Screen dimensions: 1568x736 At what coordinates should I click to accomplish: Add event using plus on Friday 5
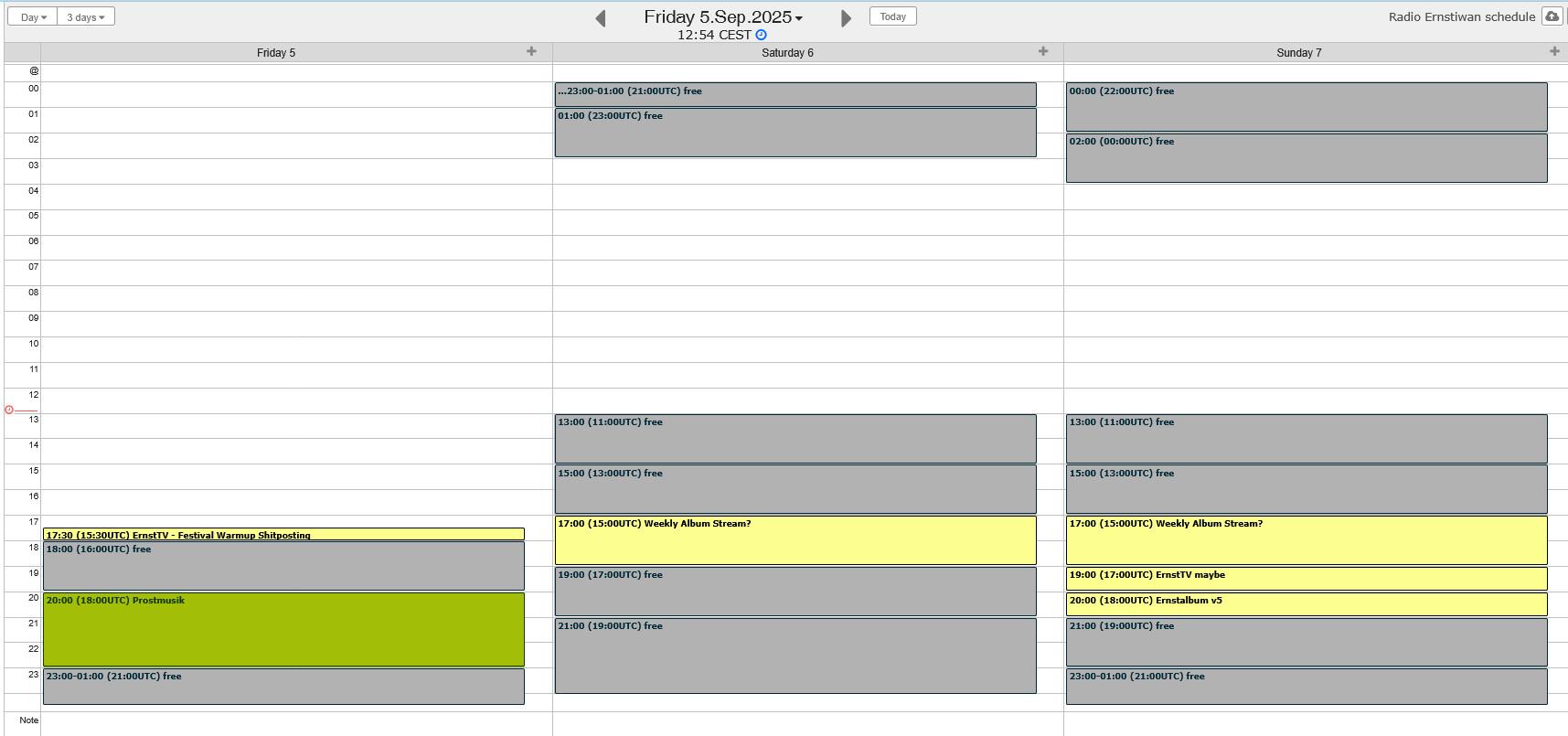pyautogui.click(x=531, y=51)
